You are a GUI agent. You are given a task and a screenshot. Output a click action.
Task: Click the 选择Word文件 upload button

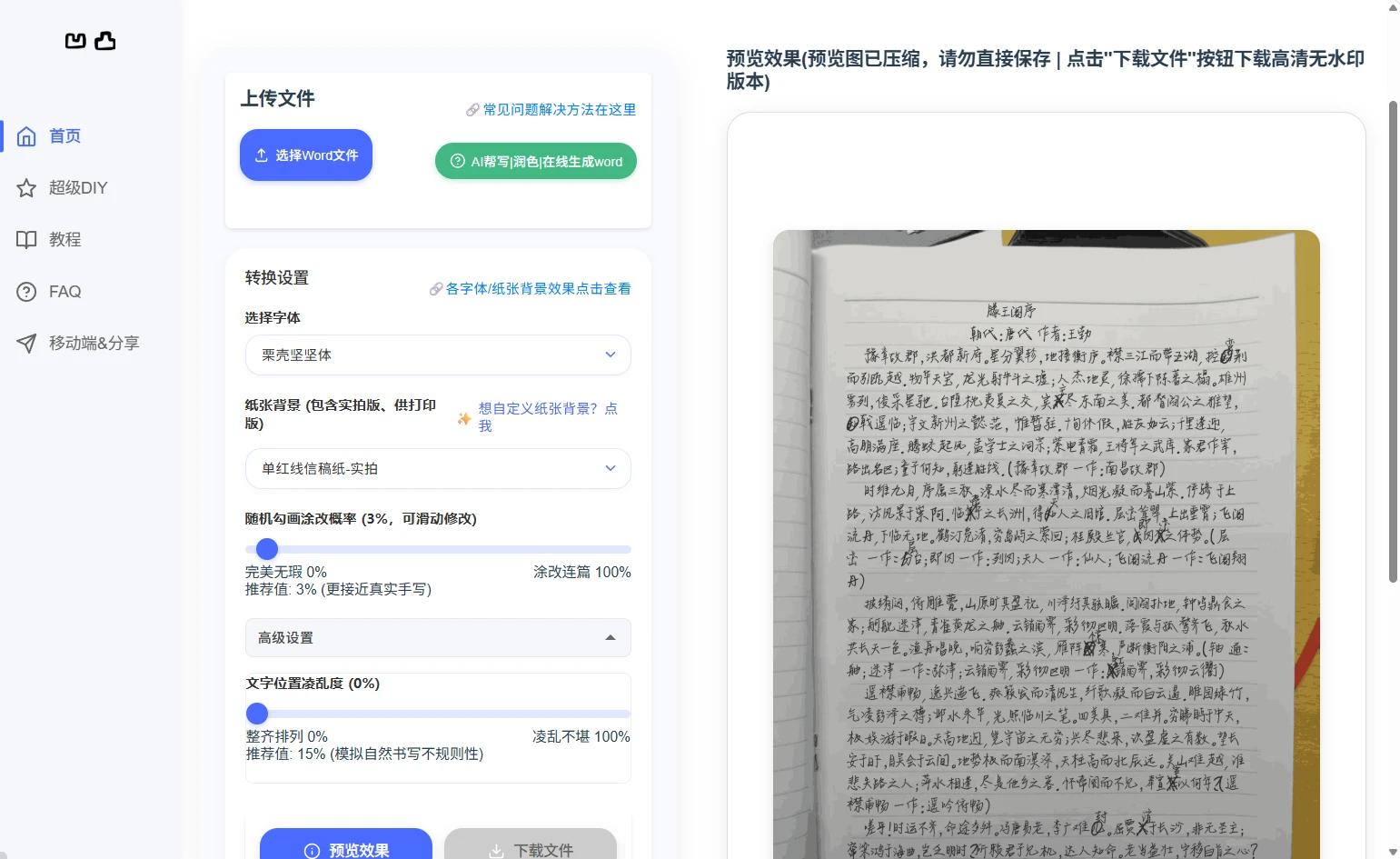click(x=306, y=155)
